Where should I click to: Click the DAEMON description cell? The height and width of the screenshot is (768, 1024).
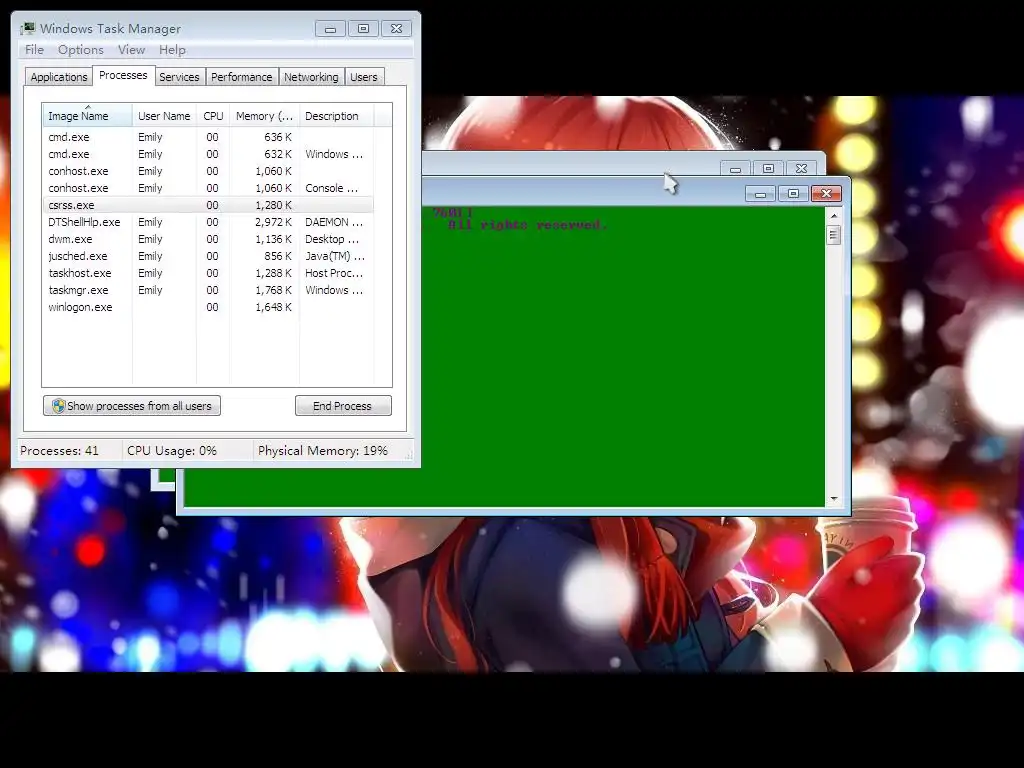click(x=334, y=222)
